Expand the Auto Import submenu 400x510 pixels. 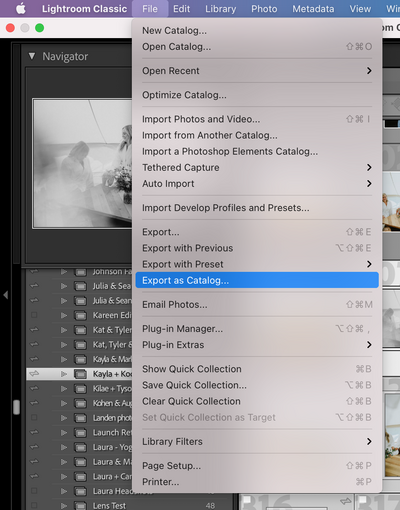[x=257, y=184]
